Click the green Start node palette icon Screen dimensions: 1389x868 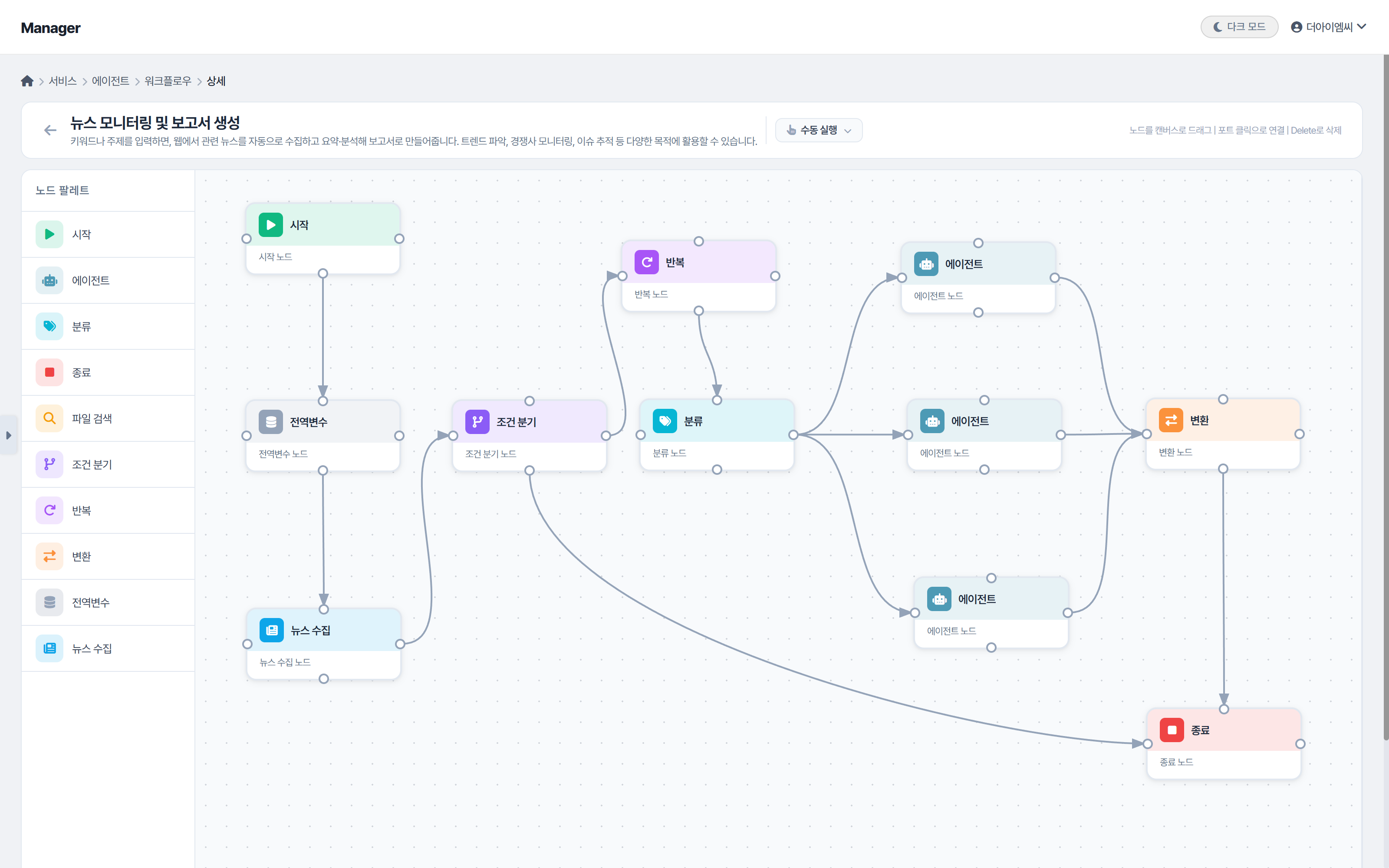tap(49, 234)
